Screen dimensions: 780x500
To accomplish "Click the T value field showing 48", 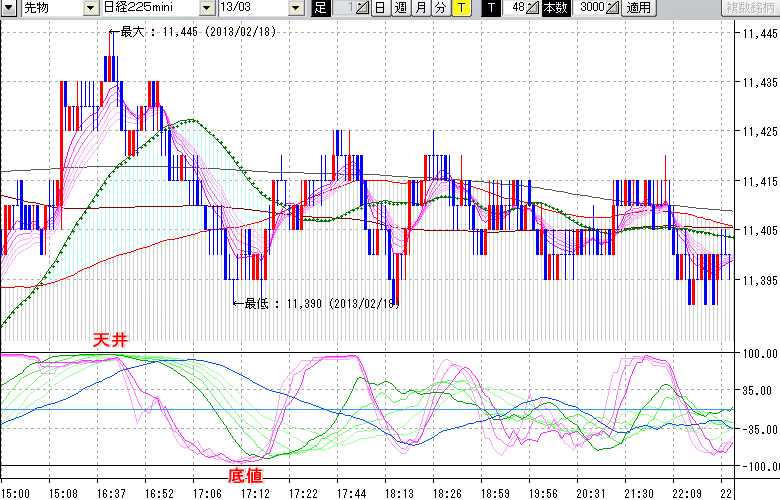I will [x=515, y=8].
